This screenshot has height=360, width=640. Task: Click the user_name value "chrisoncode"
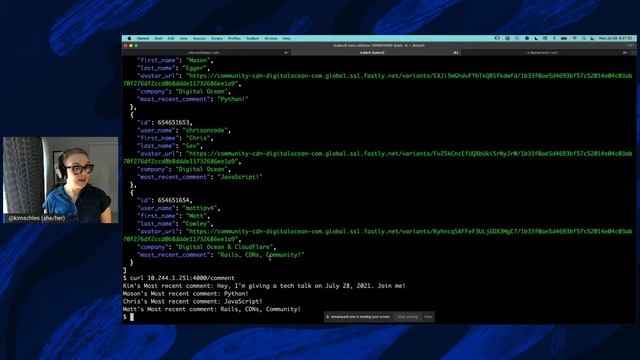coord(205,130)
